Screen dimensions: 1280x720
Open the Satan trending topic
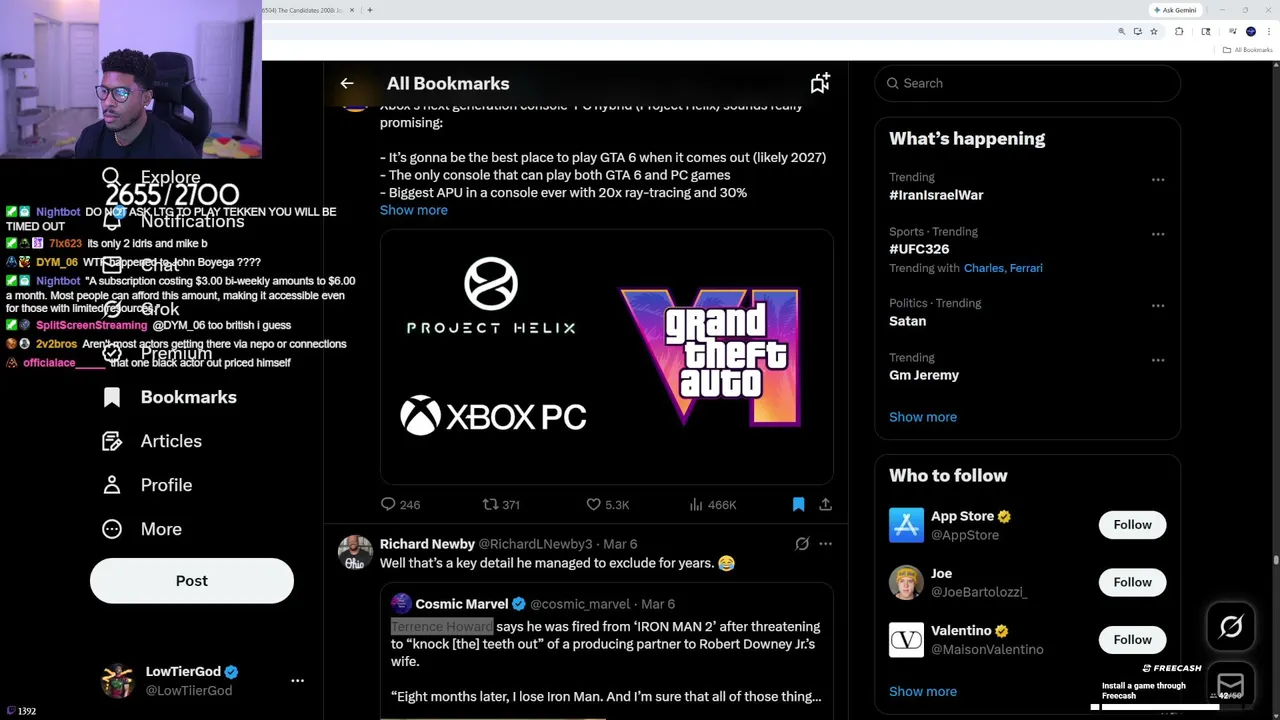tap(907, 321)
